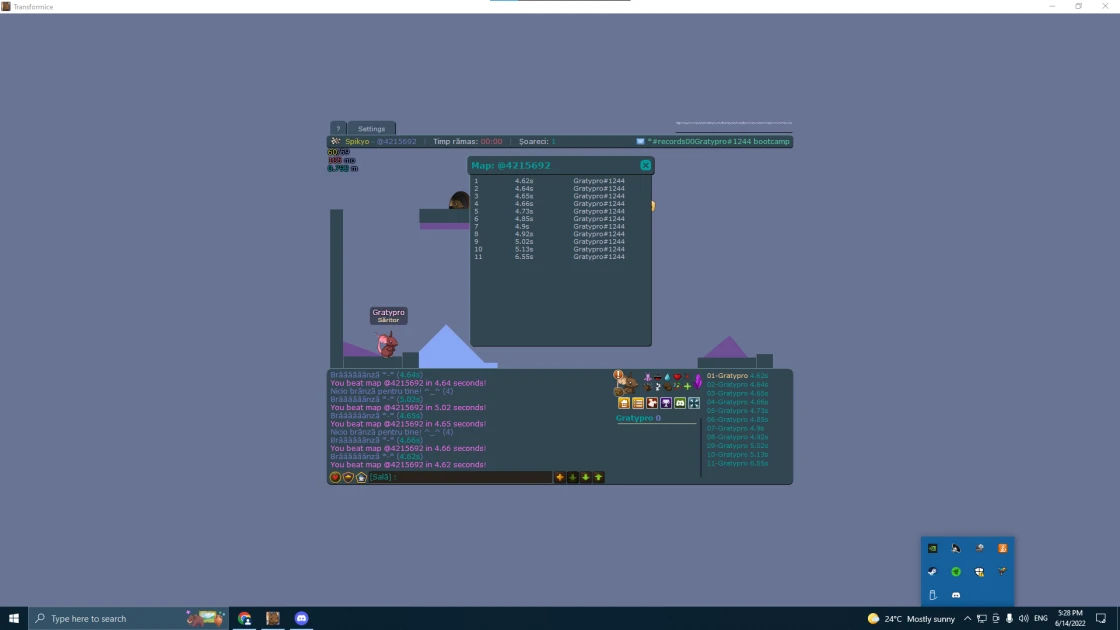Screen dimensions: 1120x630
Task: Click the green plus emote icon
Action: pyautogui.click(x=687, y=386)
